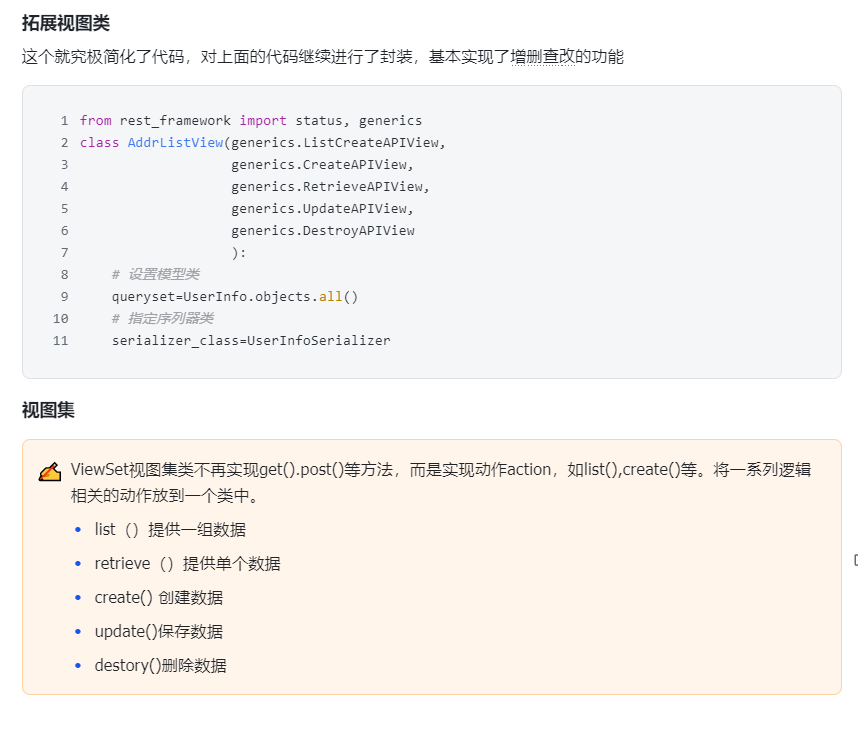Click the list() bullet item
The height and width of the screenshot is (735, 858).
(x=170, y=530)
